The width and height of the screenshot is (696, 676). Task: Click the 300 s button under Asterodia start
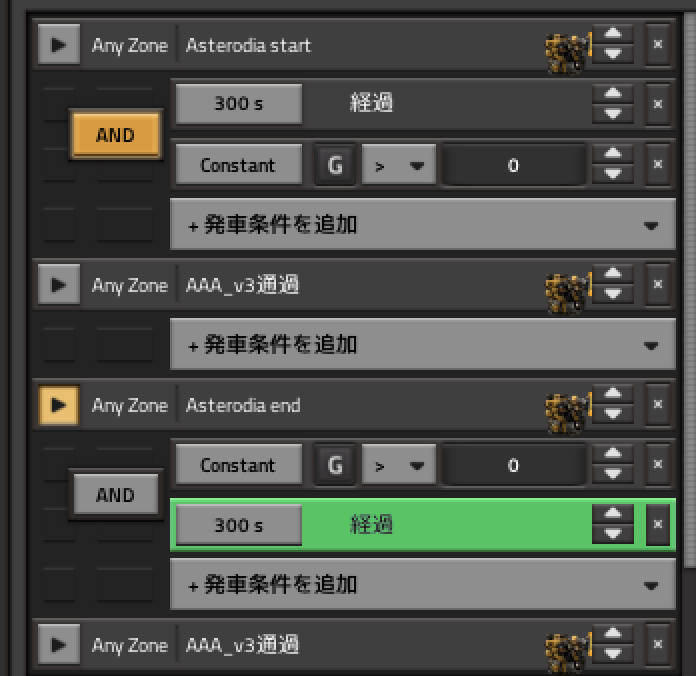[x=238, y=104]
